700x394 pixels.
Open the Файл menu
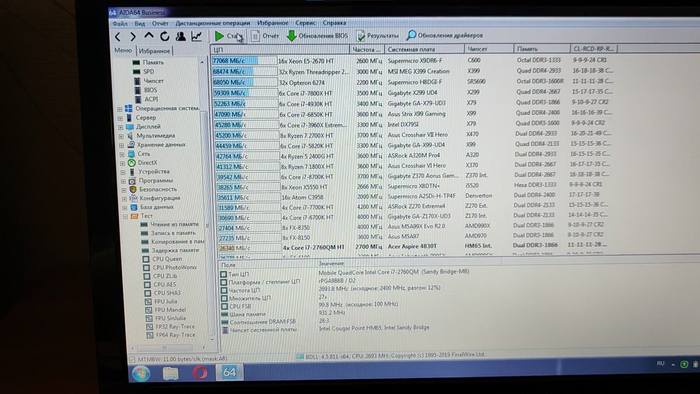coord(120,24)
